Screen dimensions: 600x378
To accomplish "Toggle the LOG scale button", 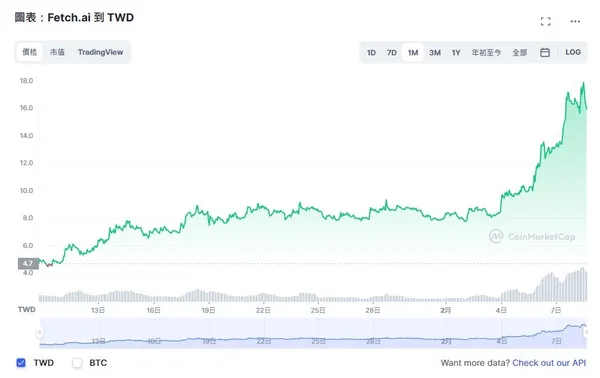I will pyautogui.click(x=573, y=52).
